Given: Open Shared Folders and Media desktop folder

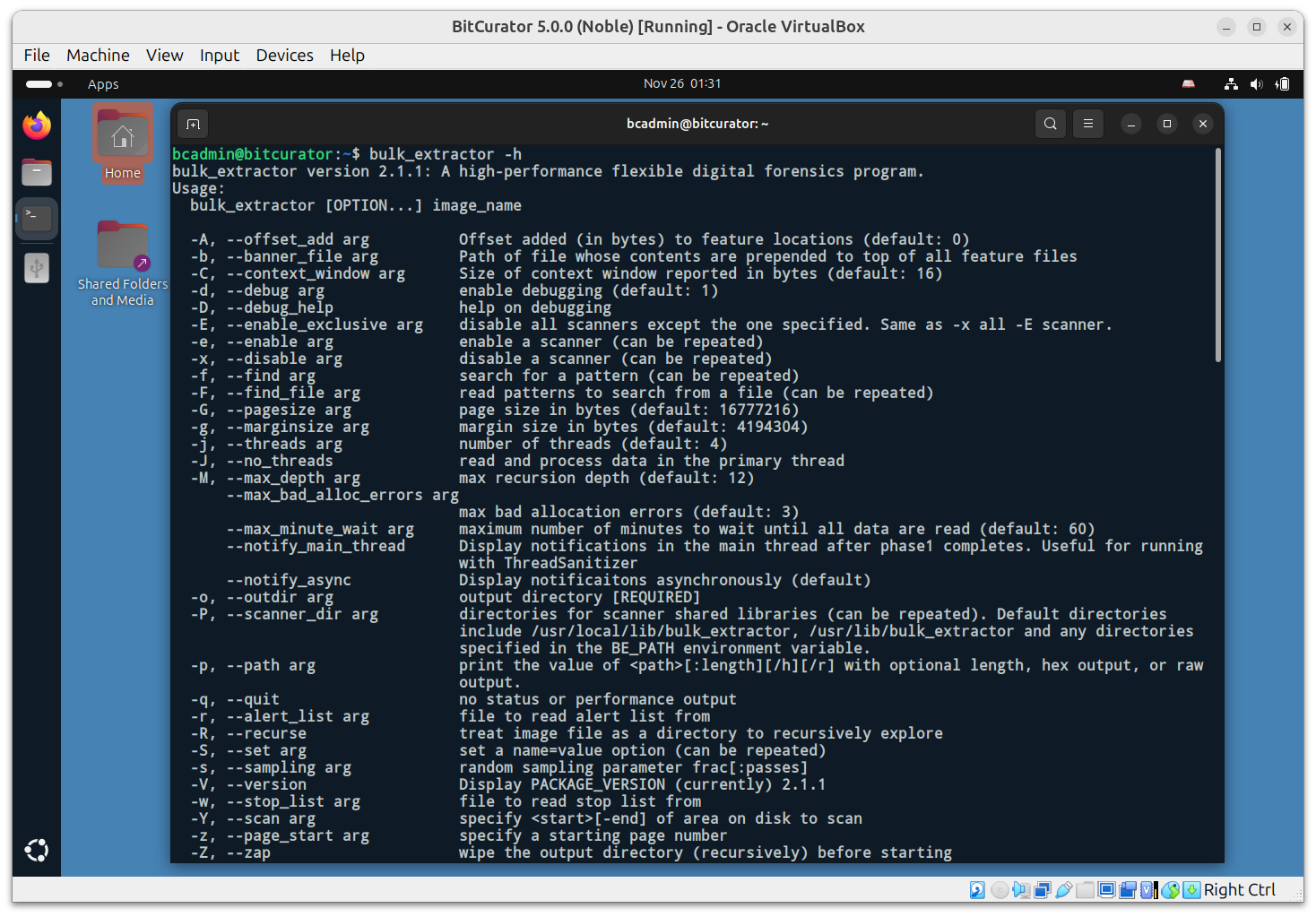Looking at the screenshot, I should [x=123, y=264].
